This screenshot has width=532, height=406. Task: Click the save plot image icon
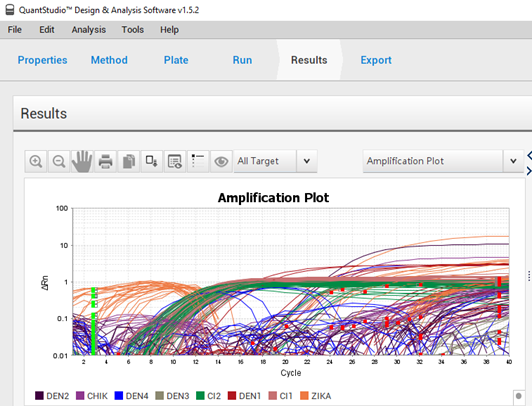click(151, 161)
